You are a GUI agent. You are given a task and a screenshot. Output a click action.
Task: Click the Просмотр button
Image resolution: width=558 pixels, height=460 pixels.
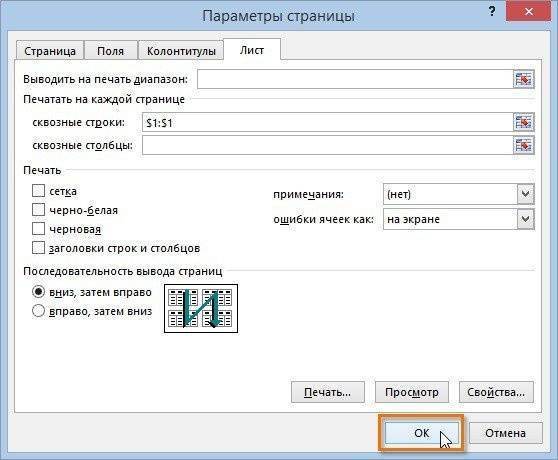(412, 392)
